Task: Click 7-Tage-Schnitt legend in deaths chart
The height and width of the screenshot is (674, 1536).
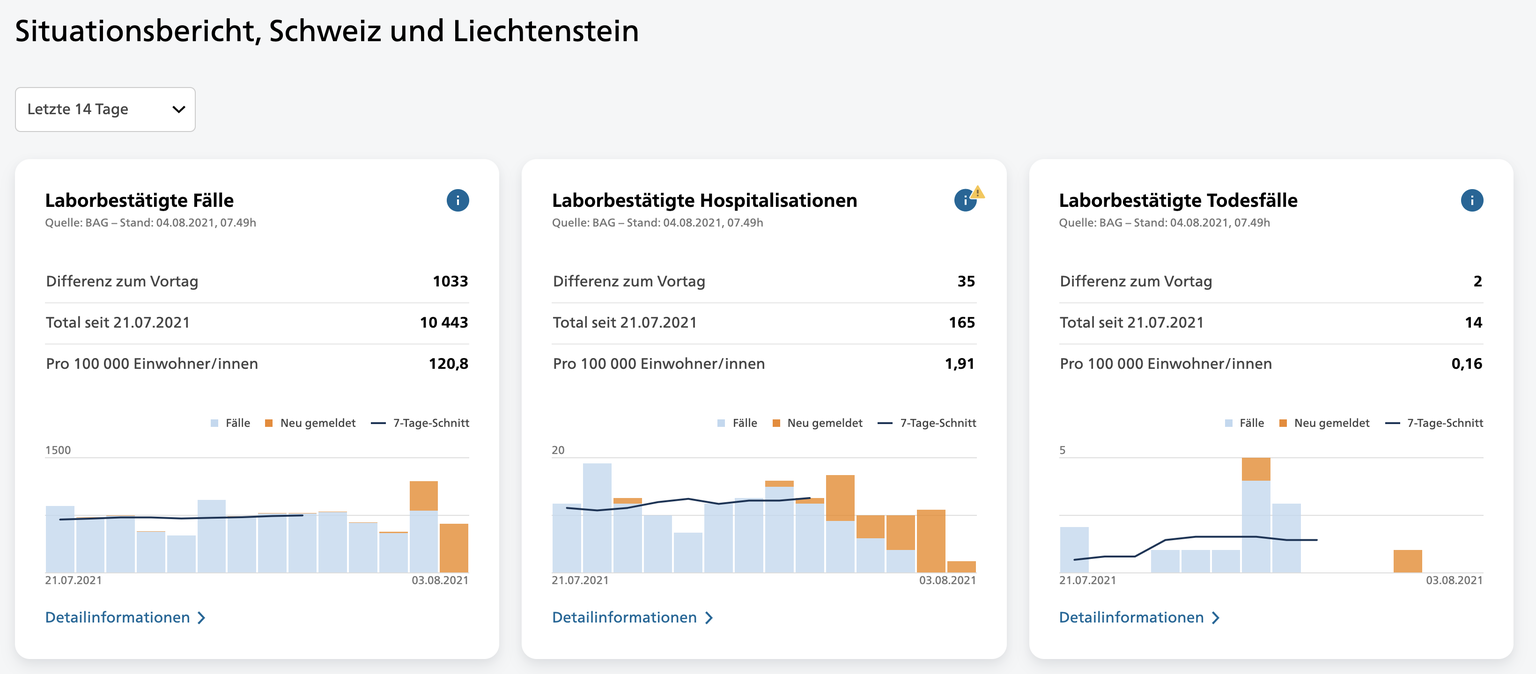Action: [1434, 424]
